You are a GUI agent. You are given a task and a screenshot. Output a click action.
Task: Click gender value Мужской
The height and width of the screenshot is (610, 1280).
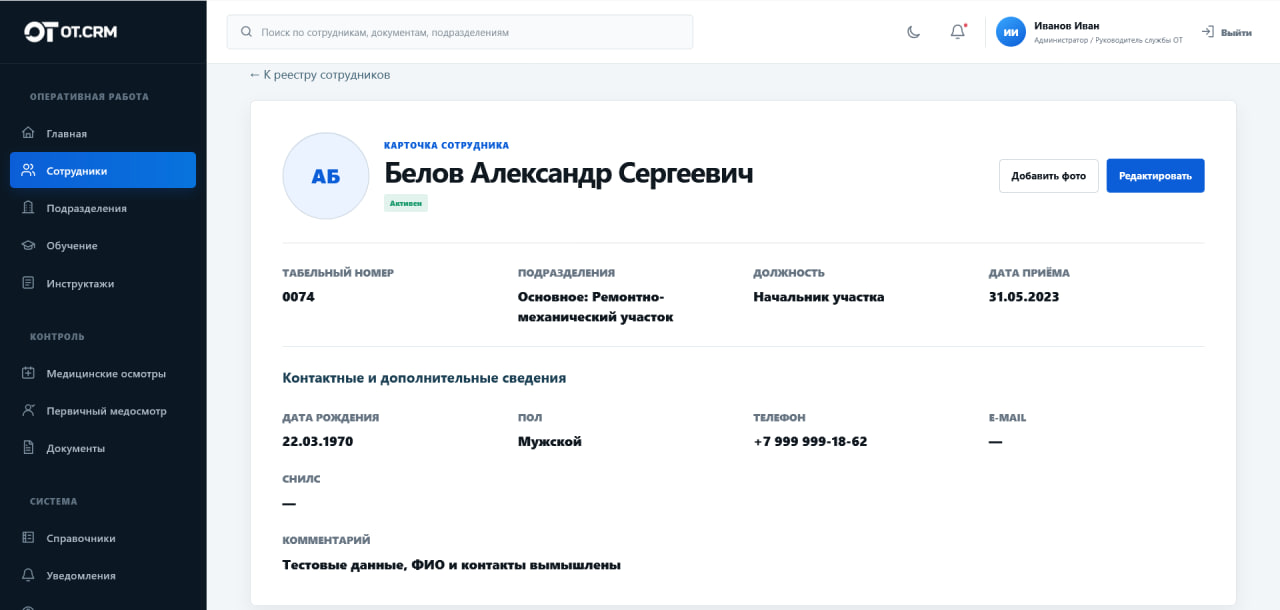tap(550, 441)
